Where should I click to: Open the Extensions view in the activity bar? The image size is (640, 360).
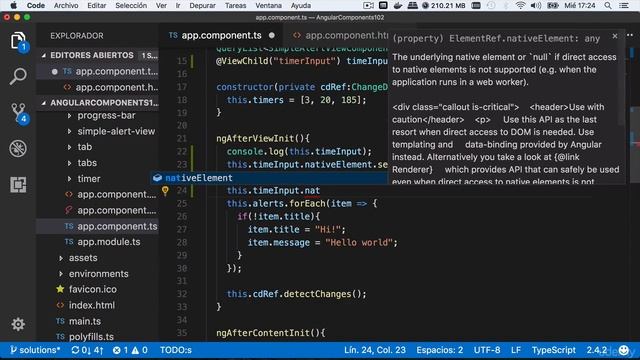pos(18,184)
